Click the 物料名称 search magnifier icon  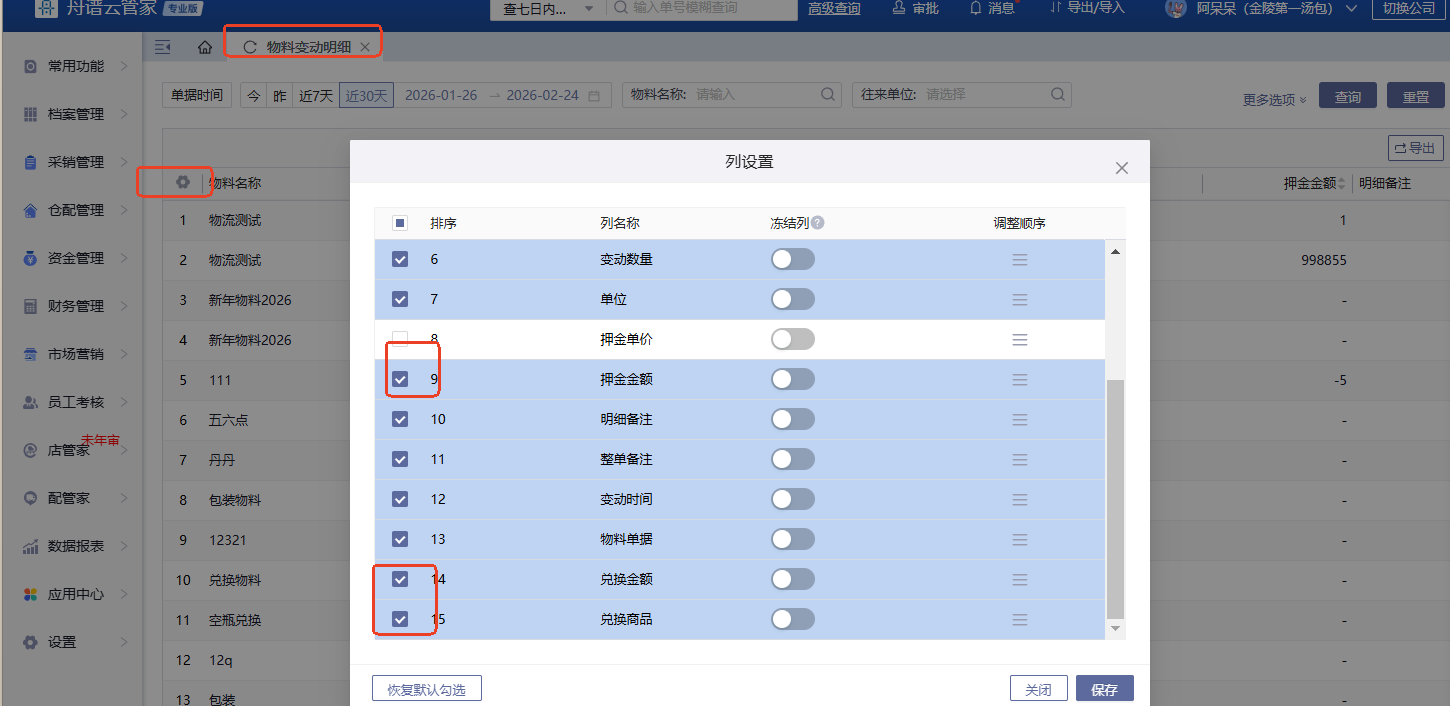(828, 95)
